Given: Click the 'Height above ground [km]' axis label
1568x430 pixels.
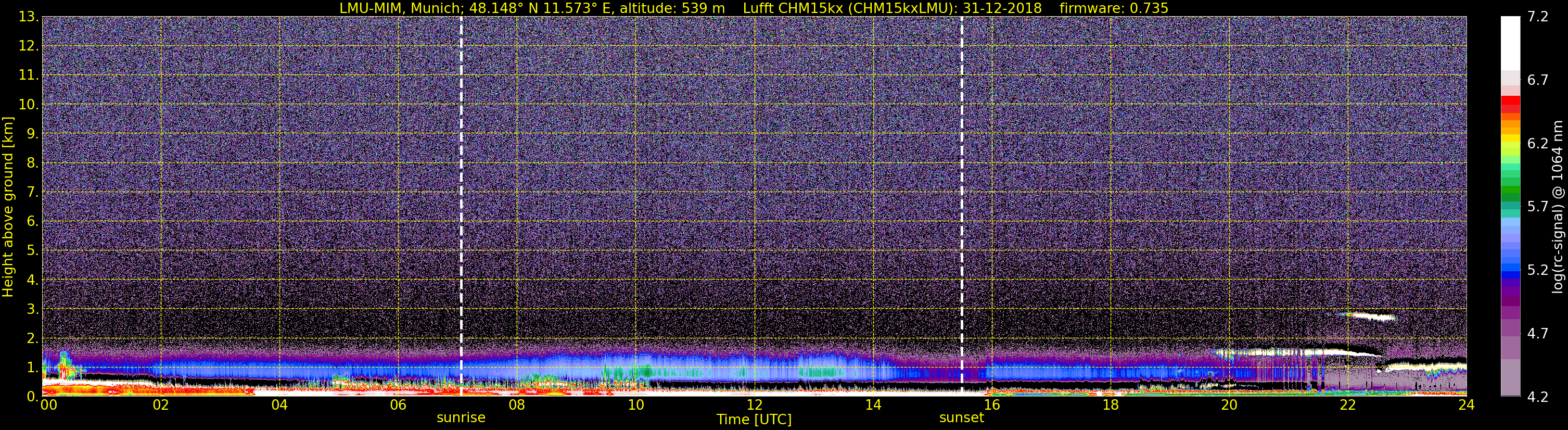Looking at the screenshot, I should pyautogui.click(x=8, y=207).
